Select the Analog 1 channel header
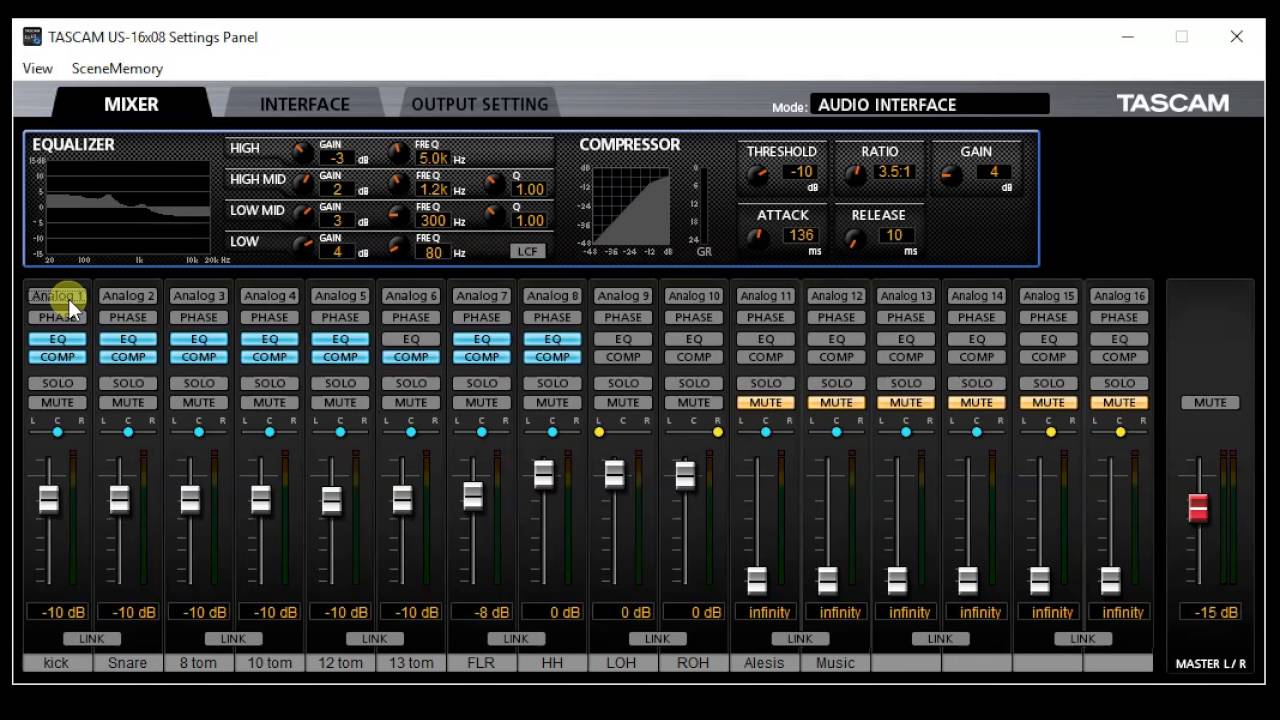1280x720 pixels. (x=57, y=296)
